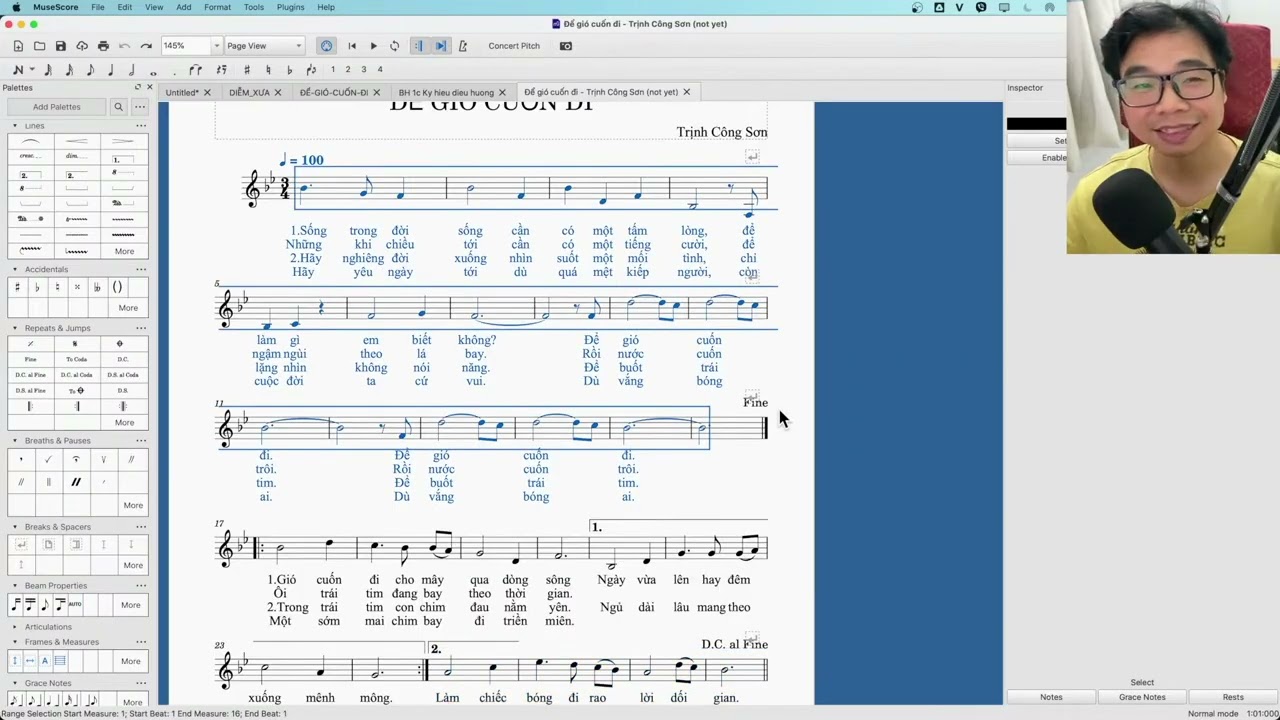This screenshot has width=1280, height=720.
Task: Collapse the Beam Properties palette
Action: tap(14, 585)
